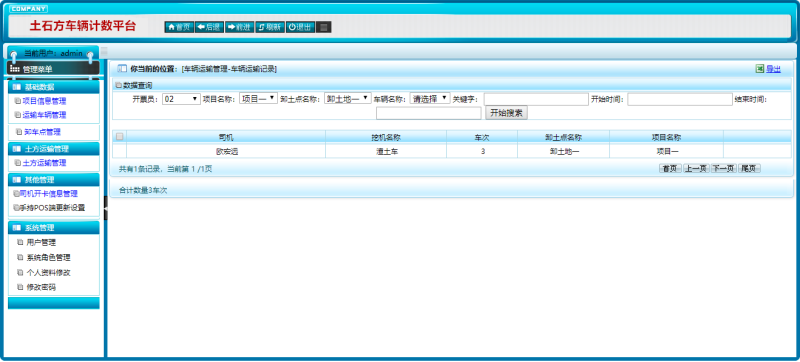Image resolution: width=800 pixels, height=362 pixels.
Task: Open the 卸土点名称 dropdown
Action: tap(347, 99)
